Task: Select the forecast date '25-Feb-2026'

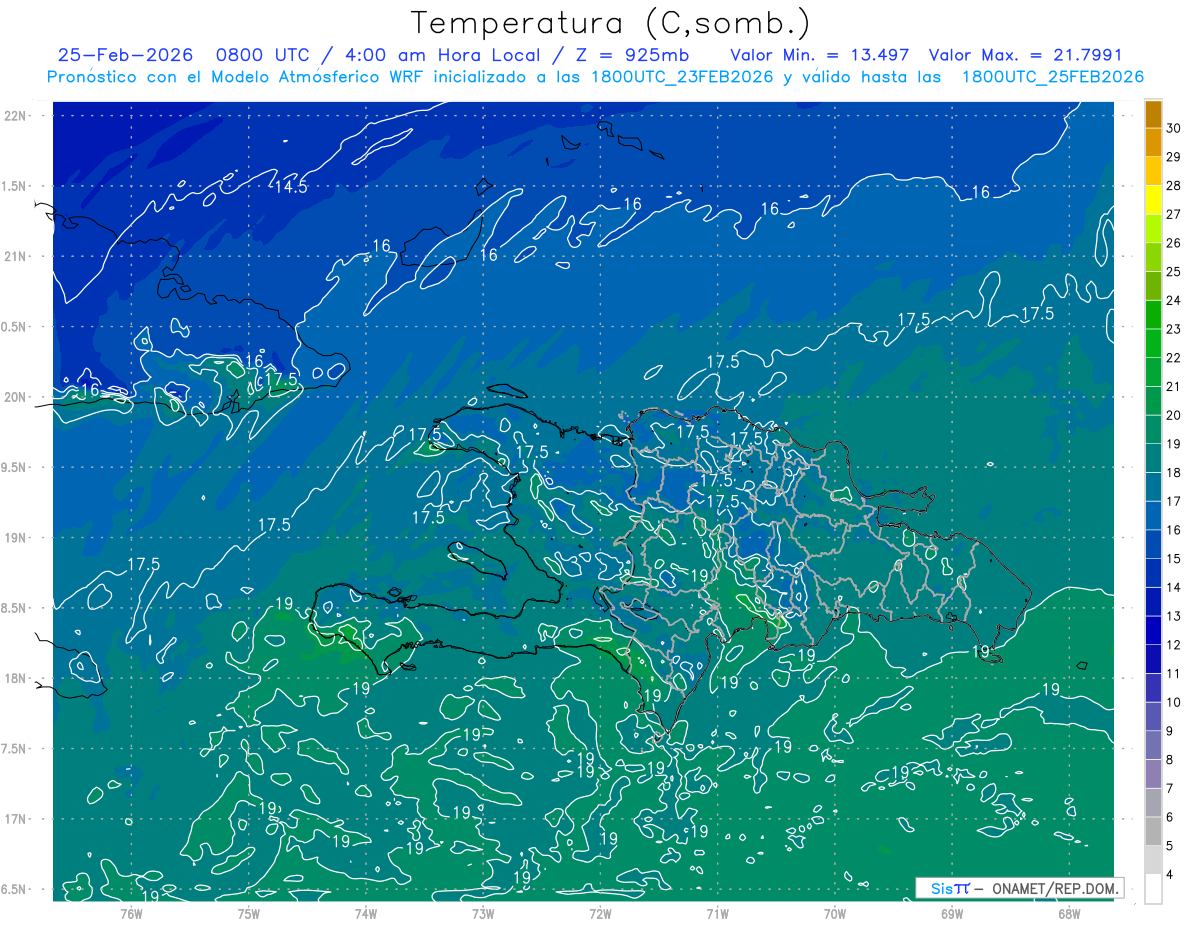Action: 126,55
